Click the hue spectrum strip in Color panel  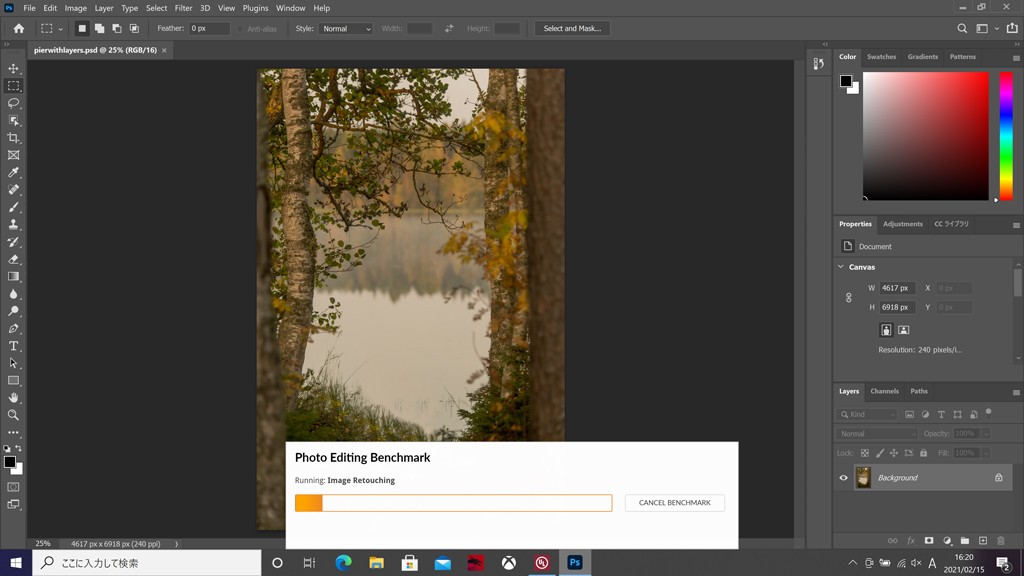pos(1006,135)
